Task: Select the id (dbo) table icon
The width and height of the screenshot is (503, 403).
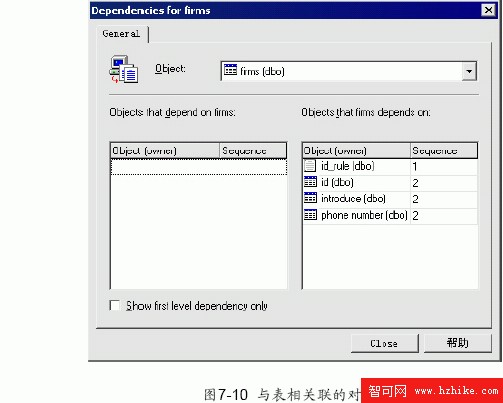Action: (x=310, y=182)
